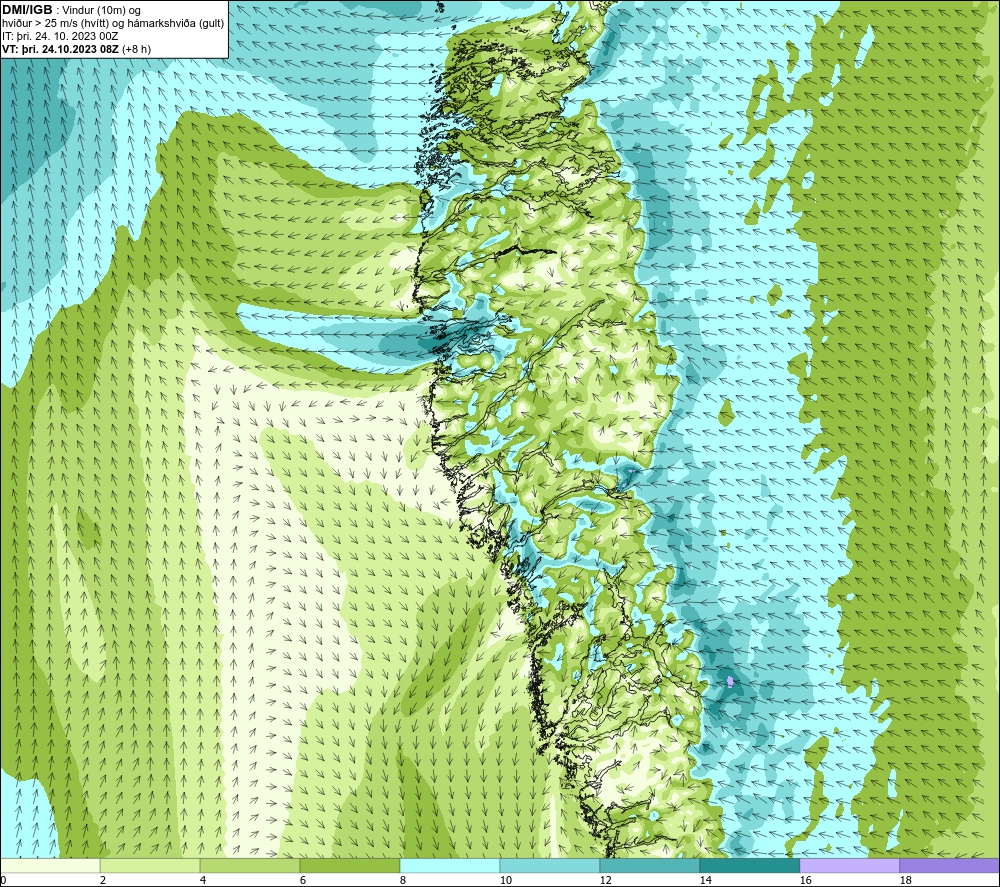Click the legend label "10"
The height and width of the screenshot is (887, 1000).
(505, 880)
